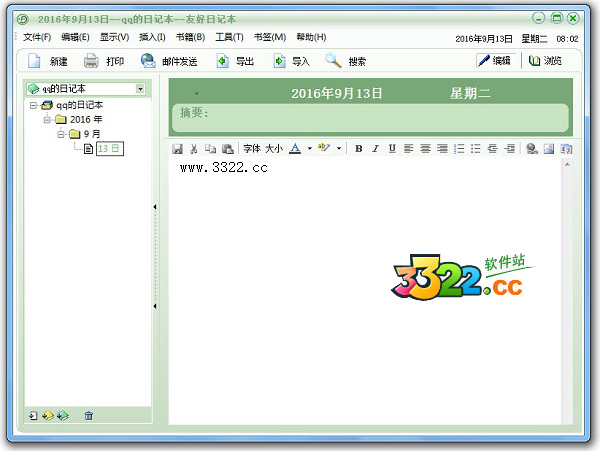Click the editor scrollbar up arrow
The image size is (600, 451).
(x=567, y=164)
